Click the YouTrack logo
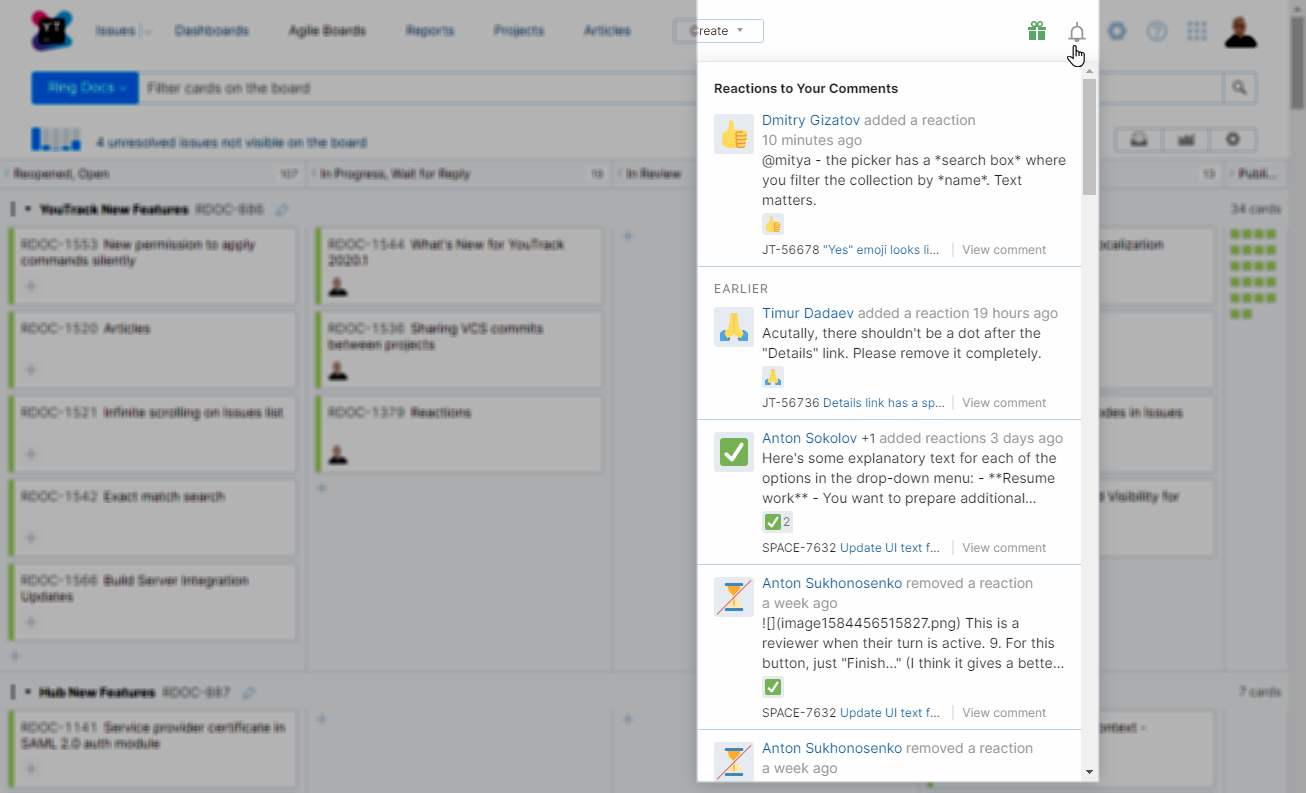The width and height of the screenshot is (1306, 793). pyautogui.click(x=50, y=31)
